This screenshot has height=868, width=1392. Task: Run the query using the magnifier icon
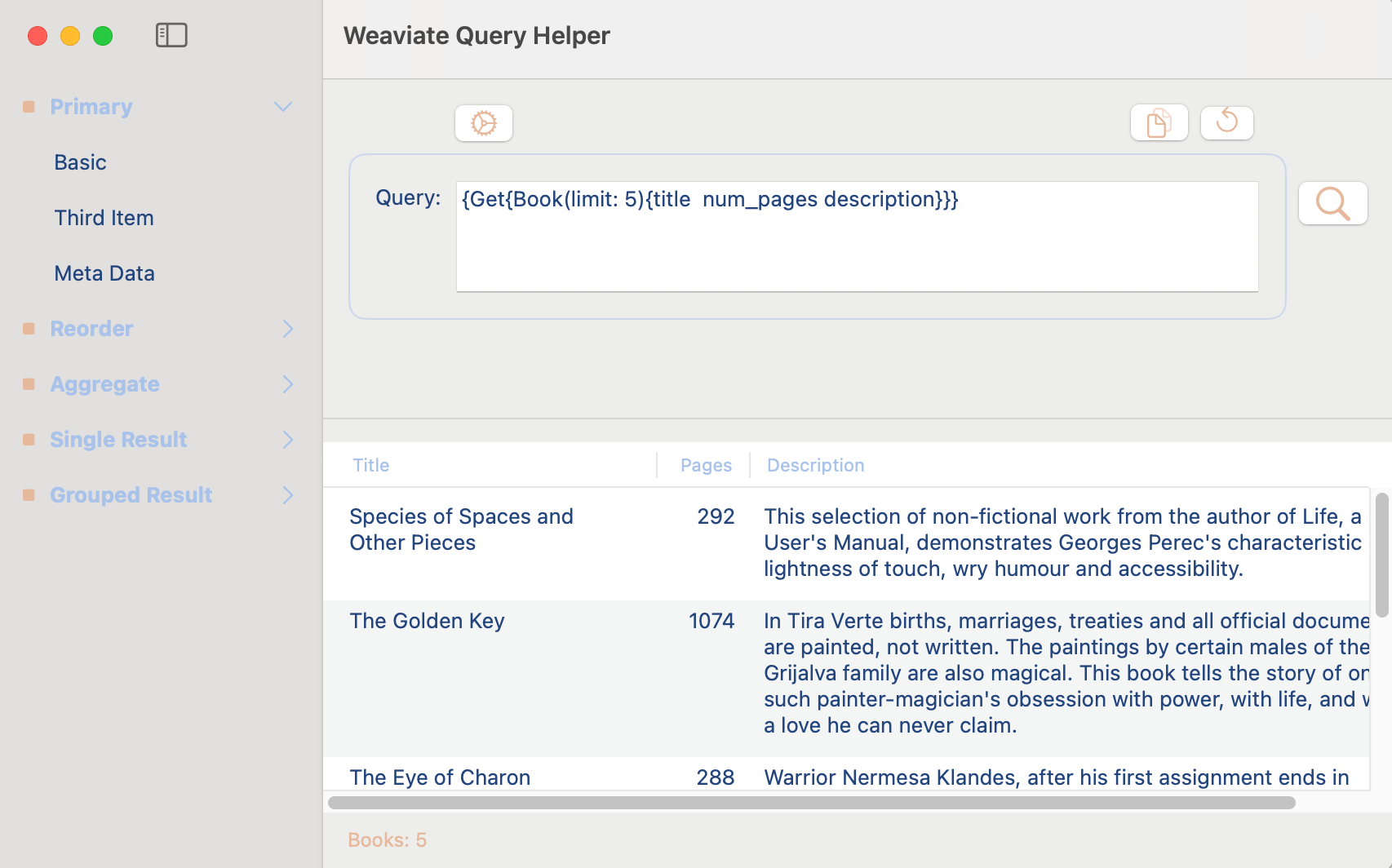[1332, 203]
